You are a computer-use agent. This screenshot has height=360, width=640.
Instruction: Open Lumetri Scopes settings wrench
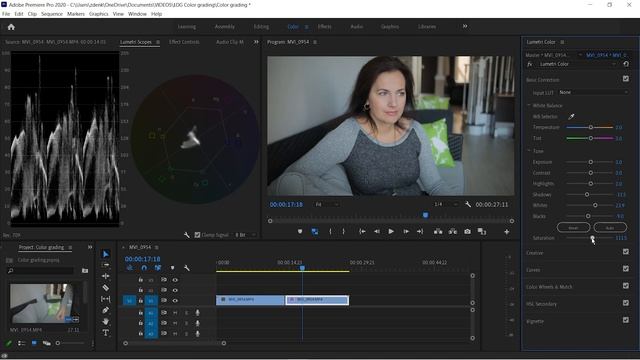pyautogui.click(x=187, y=235)
